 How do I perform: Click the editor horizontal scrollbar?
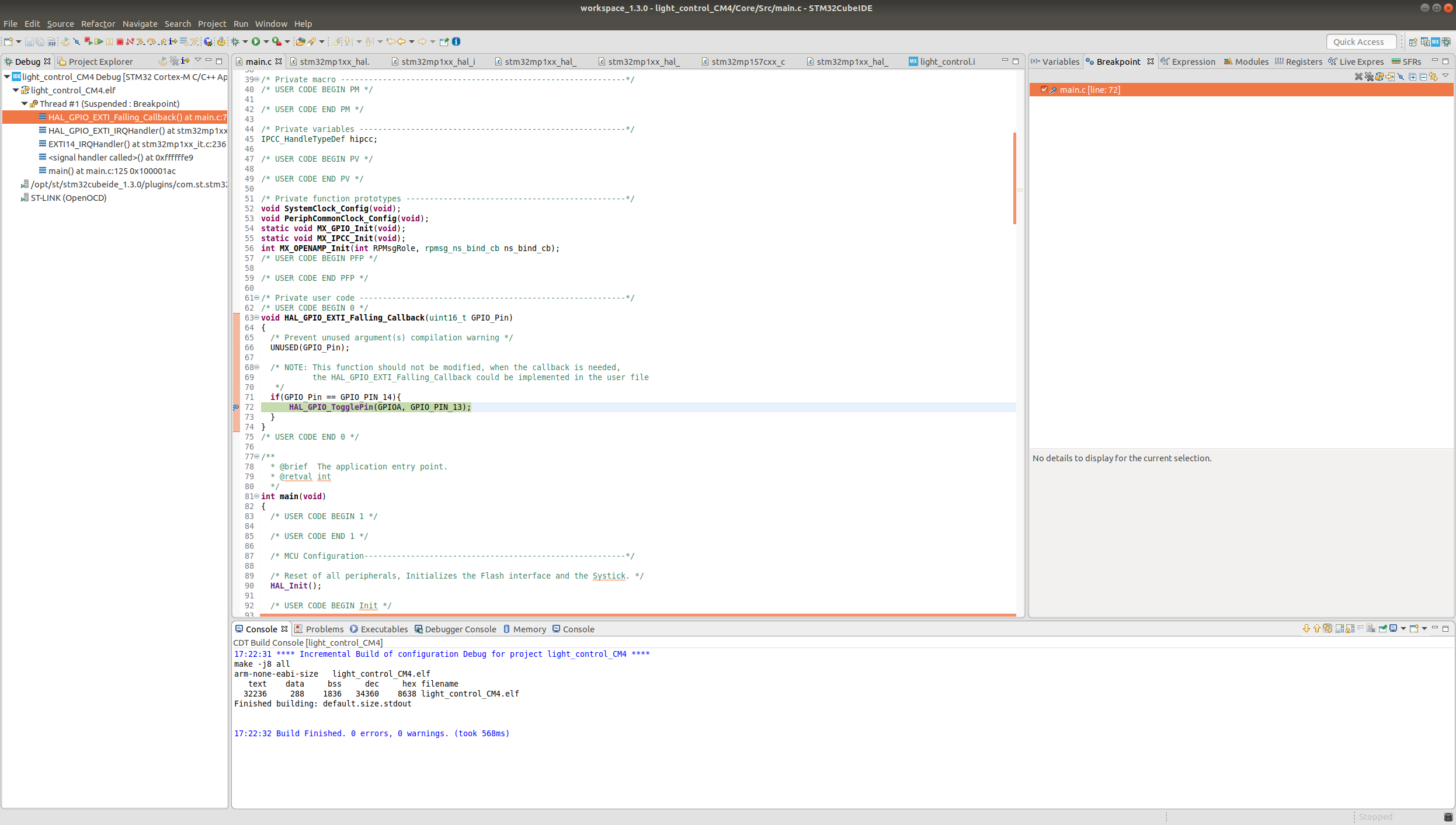(x=638, y=615)
